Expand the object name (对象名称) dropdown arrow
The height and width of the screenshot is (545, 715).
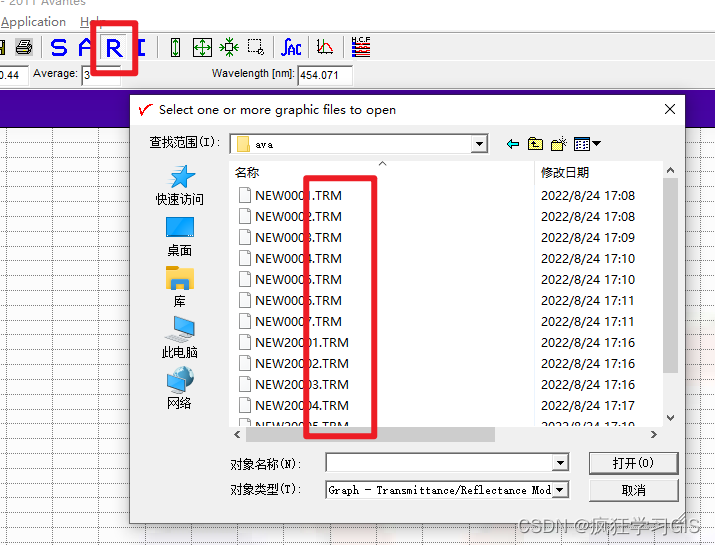[x=560, y=463]
